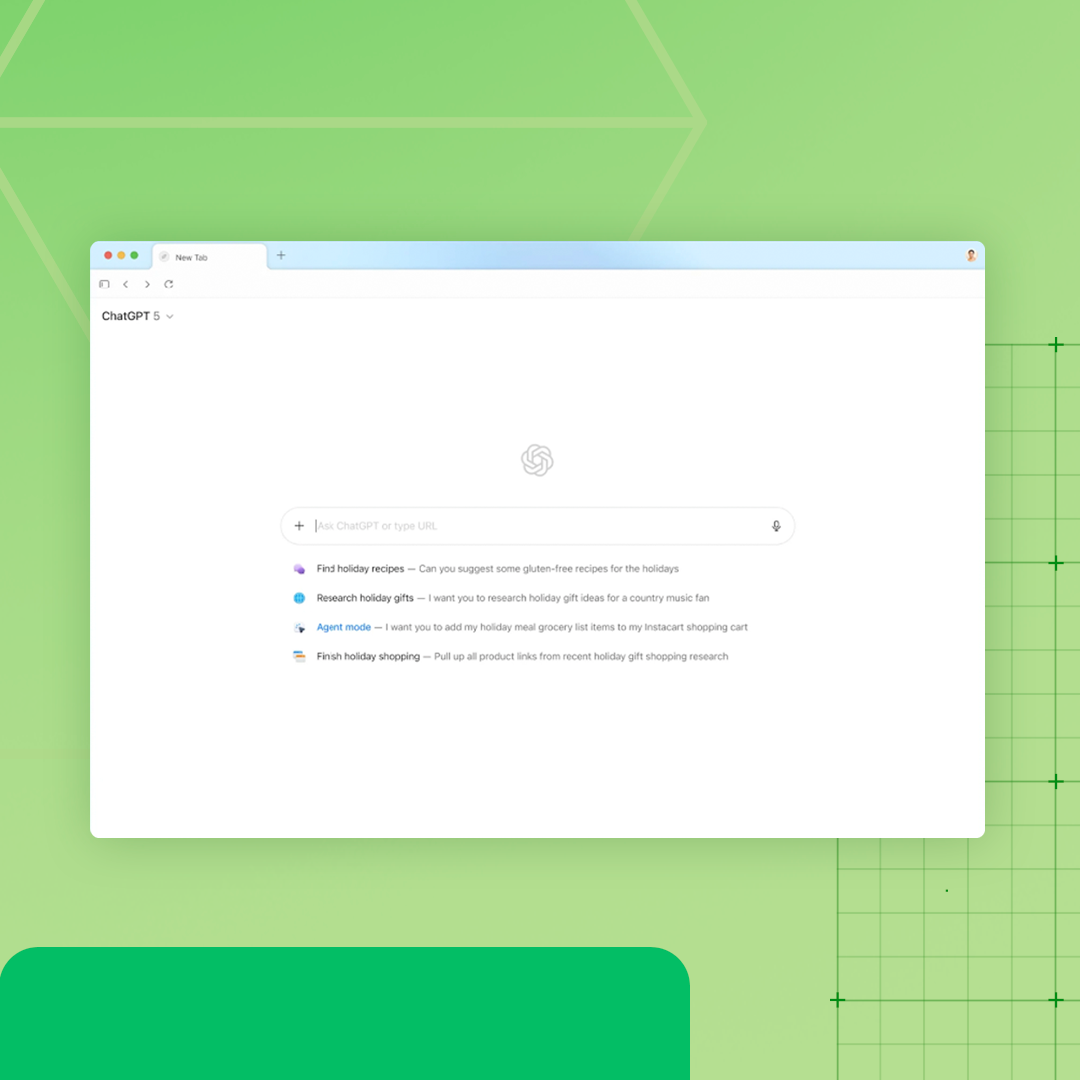1080x1080 pixels.
Task: Open the Find holiday recipes suggestion
Action: (360, 568)
